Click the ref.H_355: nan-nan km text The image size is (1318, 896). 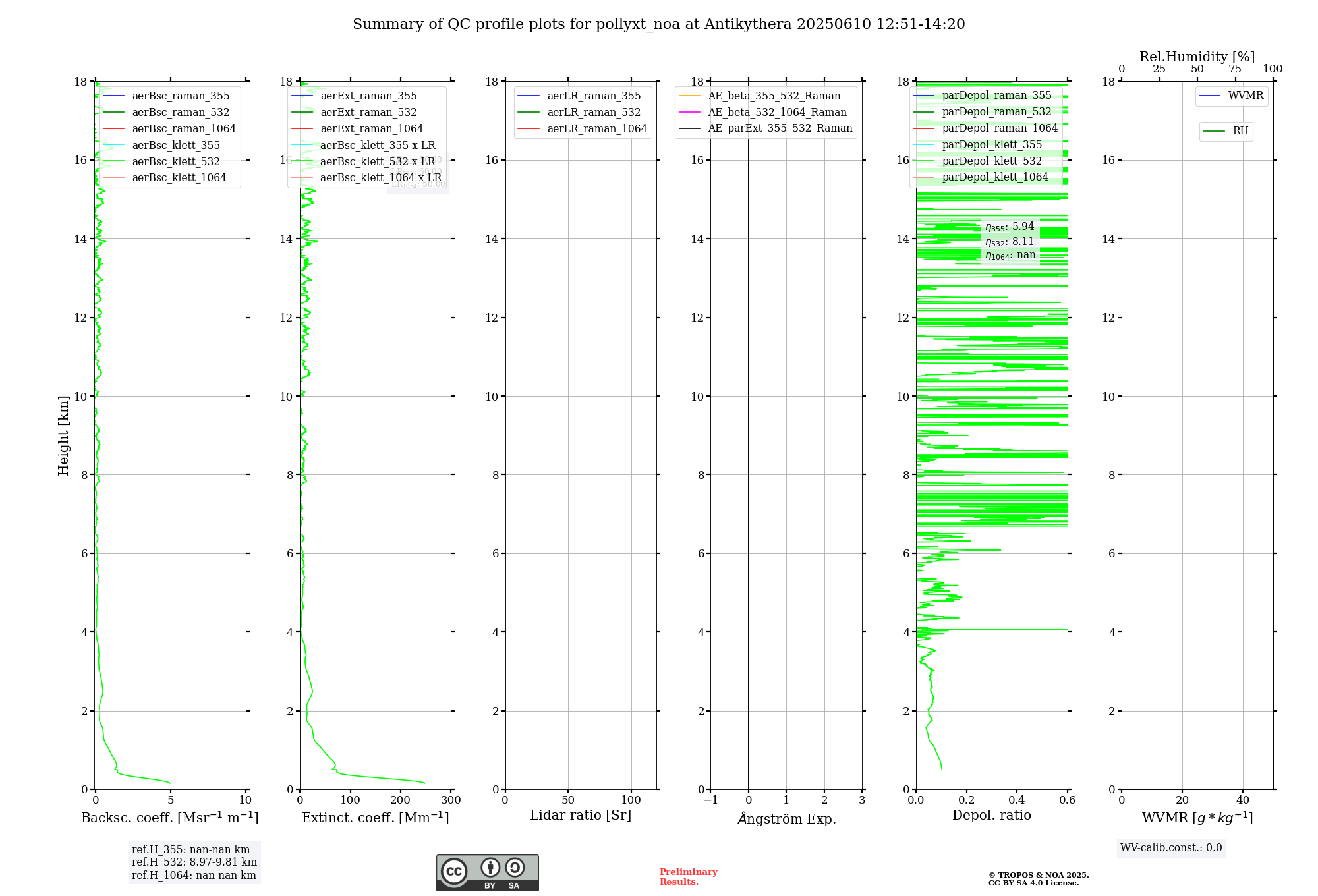191,850
